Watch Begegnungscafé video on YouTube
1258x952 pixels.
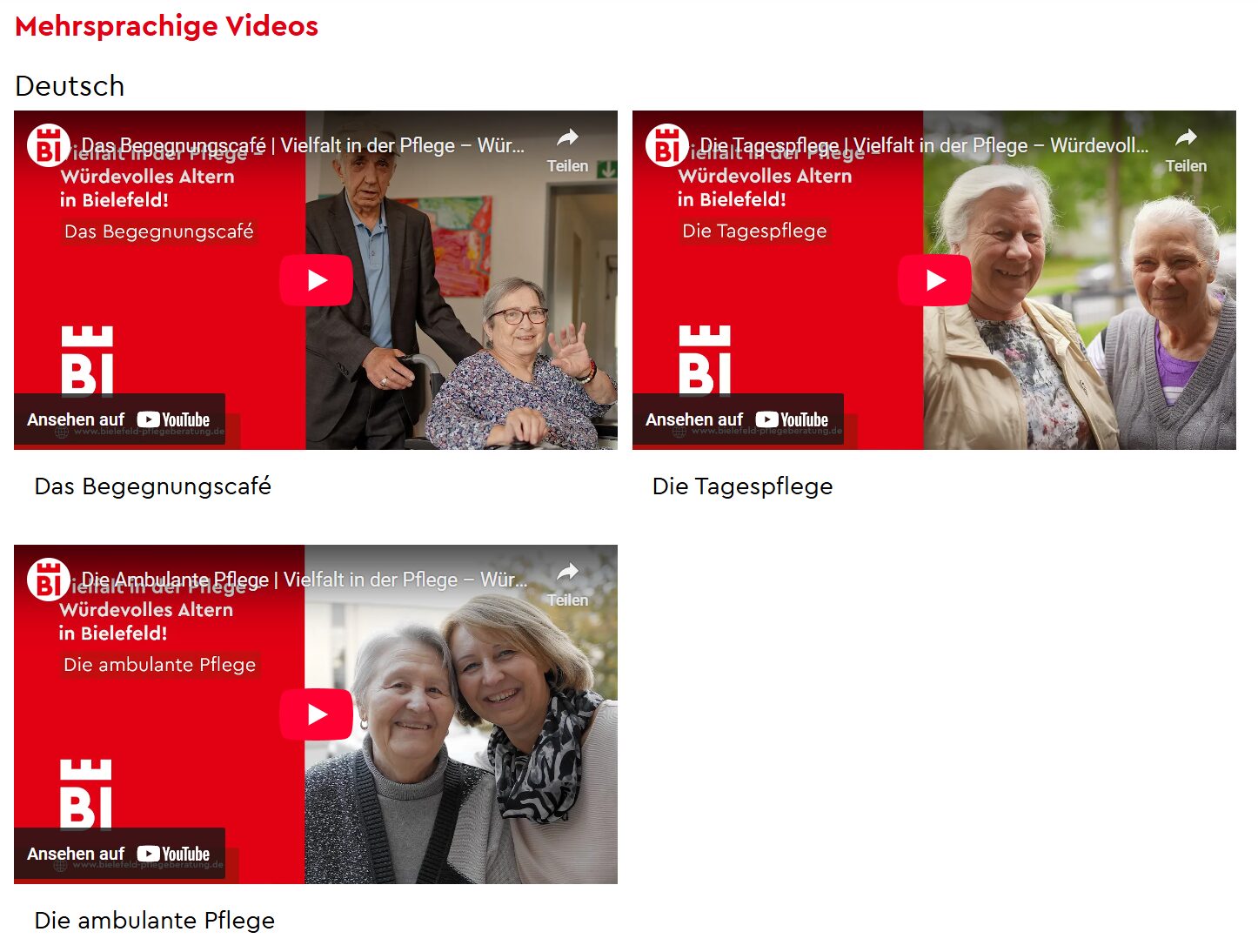click(119, 419)
